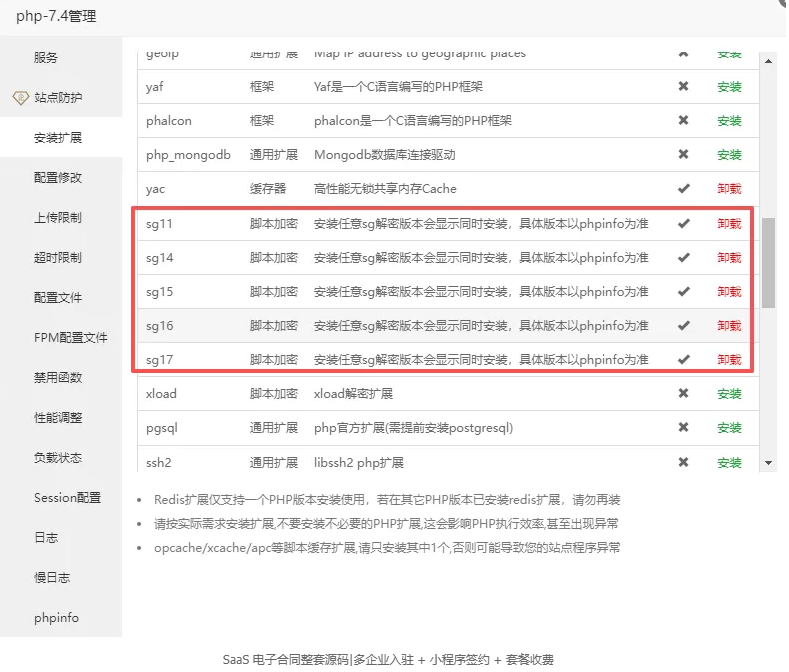Select the sg14 extension name
This screenshot has height=672, width=789.
coord(160,258)
